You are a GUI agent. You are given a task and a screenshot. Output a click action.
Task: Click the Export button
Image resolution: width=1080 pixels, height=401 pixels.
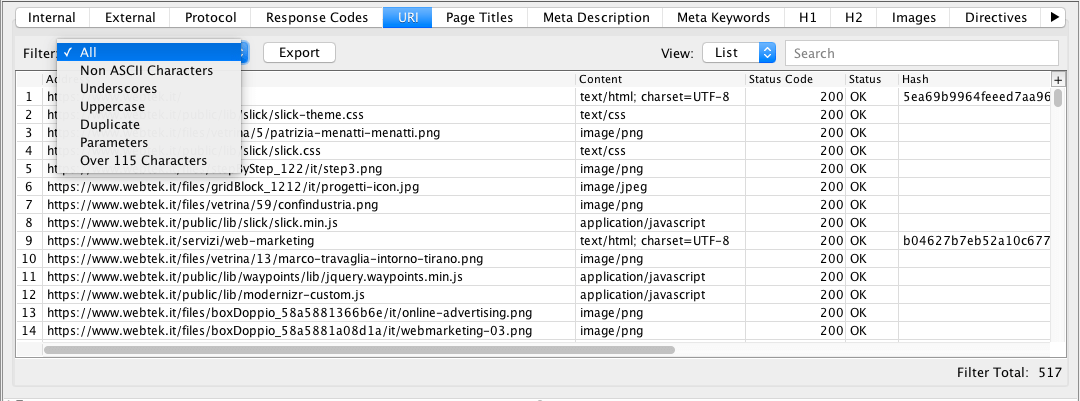299,53
